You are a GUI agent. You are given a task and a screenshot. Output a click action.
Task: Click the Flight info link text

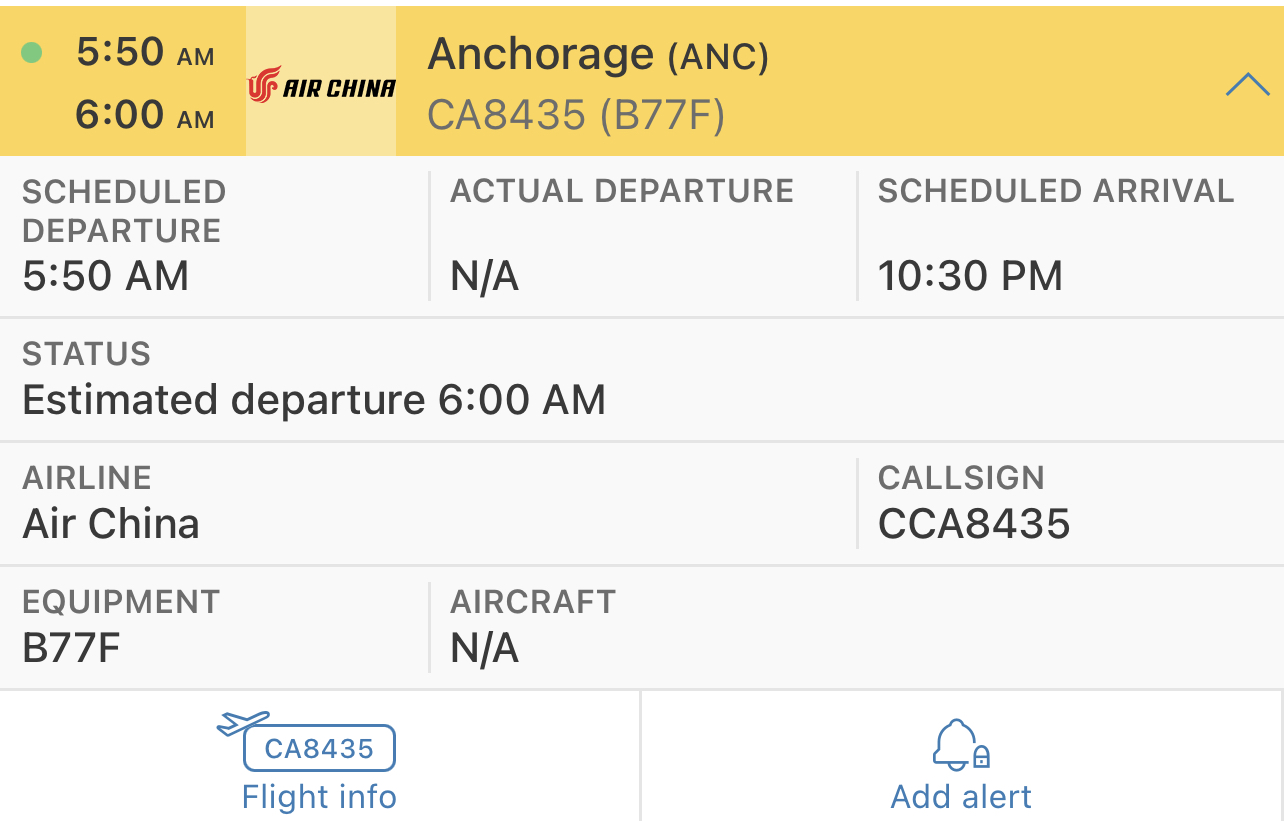(x=319, y=797)
